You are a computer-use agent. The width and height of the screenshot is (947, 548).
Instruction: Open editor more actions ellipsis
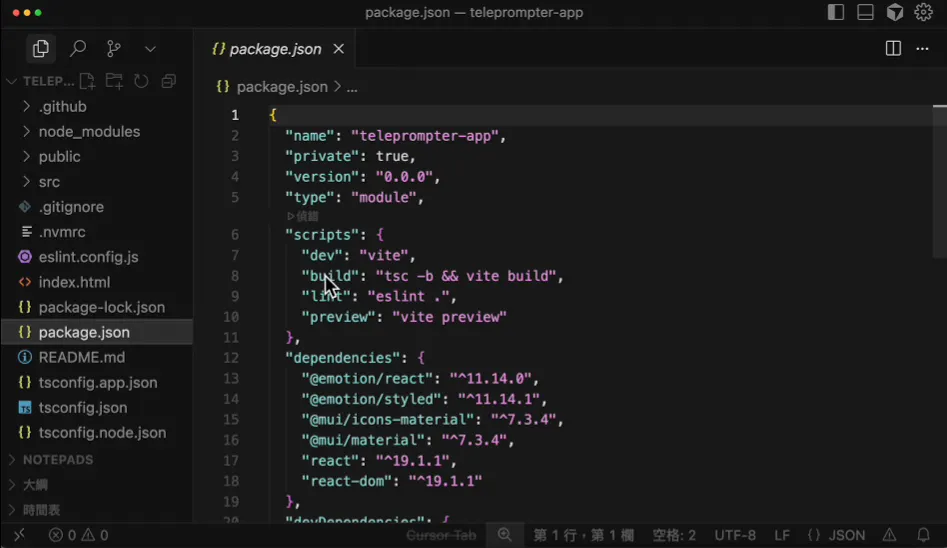(x=922, y=48)
